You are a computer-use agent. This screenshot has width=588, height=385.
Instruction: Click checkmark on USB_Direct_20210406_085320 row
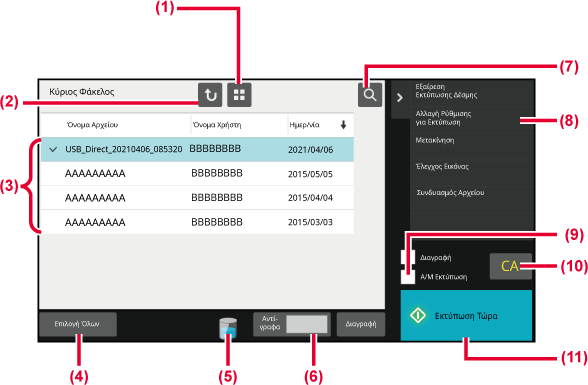53,150
